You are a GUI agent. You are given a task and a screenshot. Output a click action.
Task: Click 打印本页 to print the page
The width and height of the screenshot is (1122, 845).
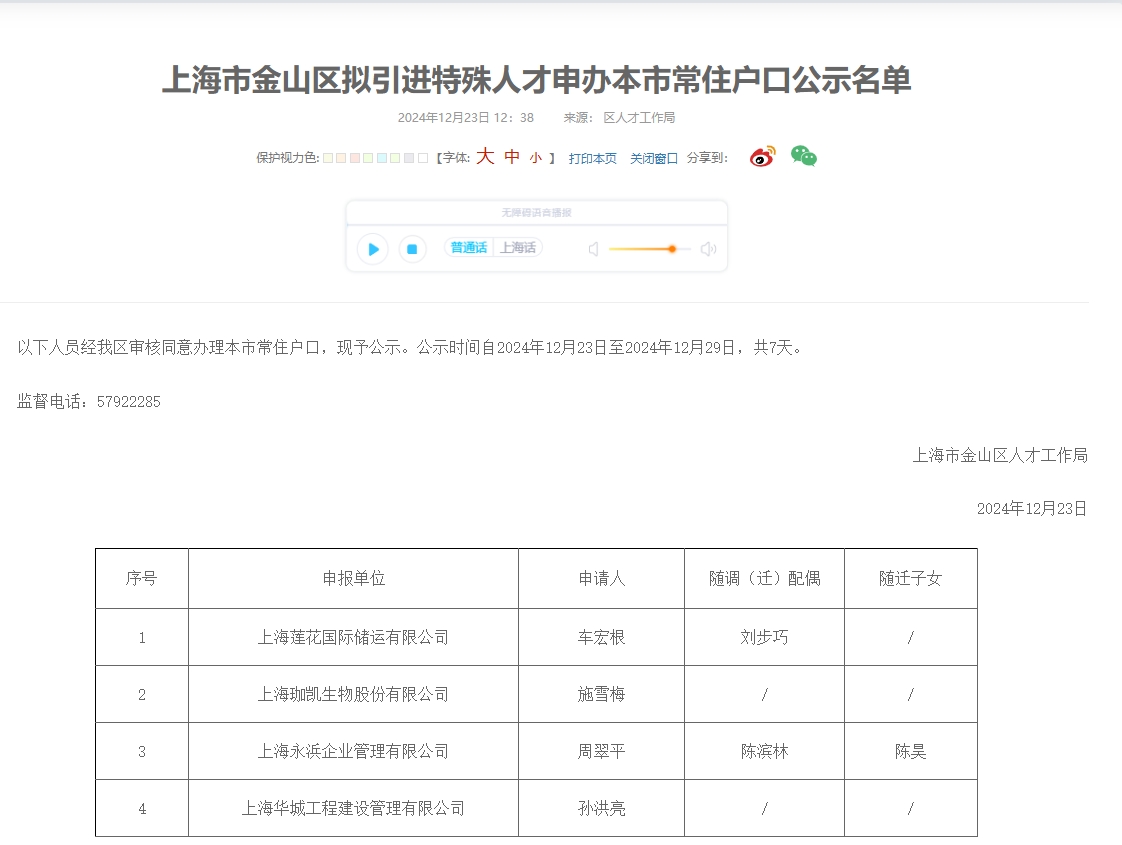[593, 158]
